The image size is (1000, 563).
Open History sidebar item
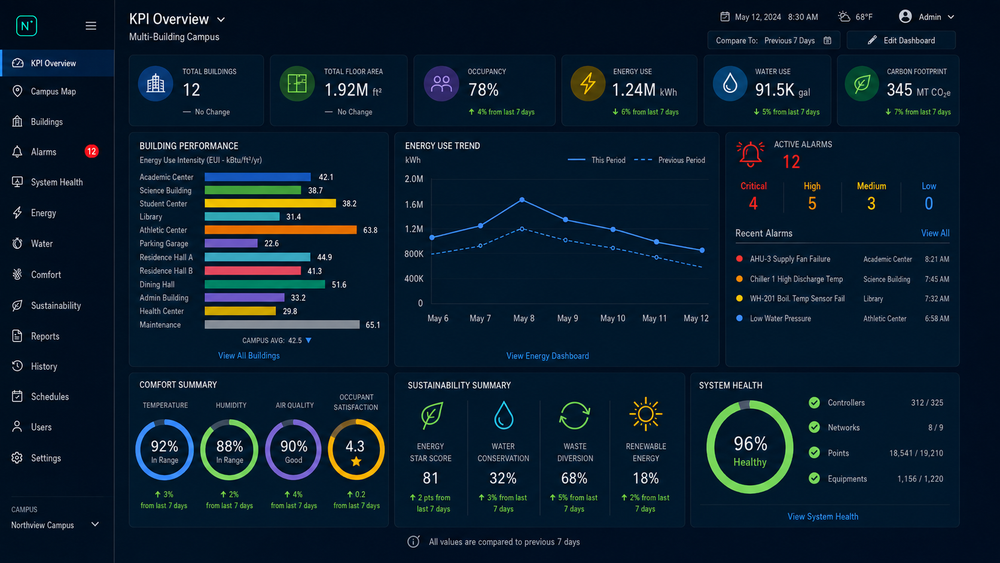(57, 366)
